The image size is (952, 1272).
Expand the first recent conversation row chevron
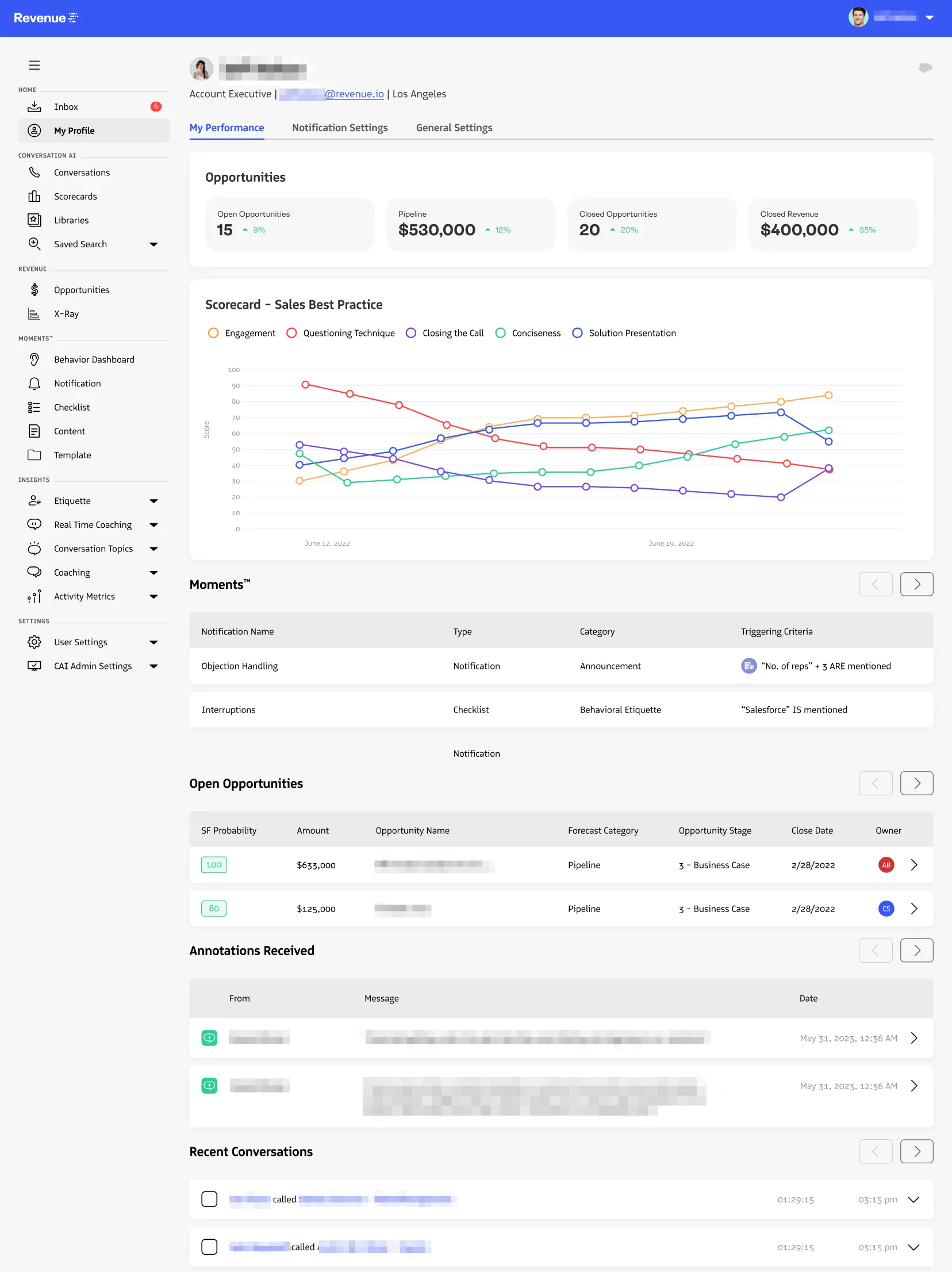913,1200
